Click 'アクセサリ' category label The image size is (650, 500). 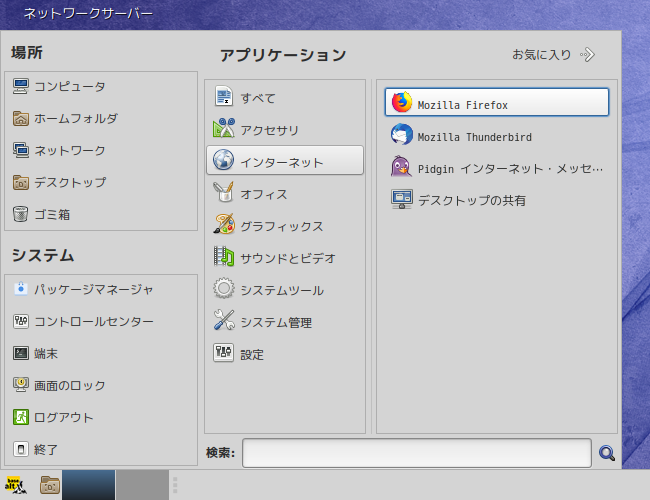pos(270,131)
